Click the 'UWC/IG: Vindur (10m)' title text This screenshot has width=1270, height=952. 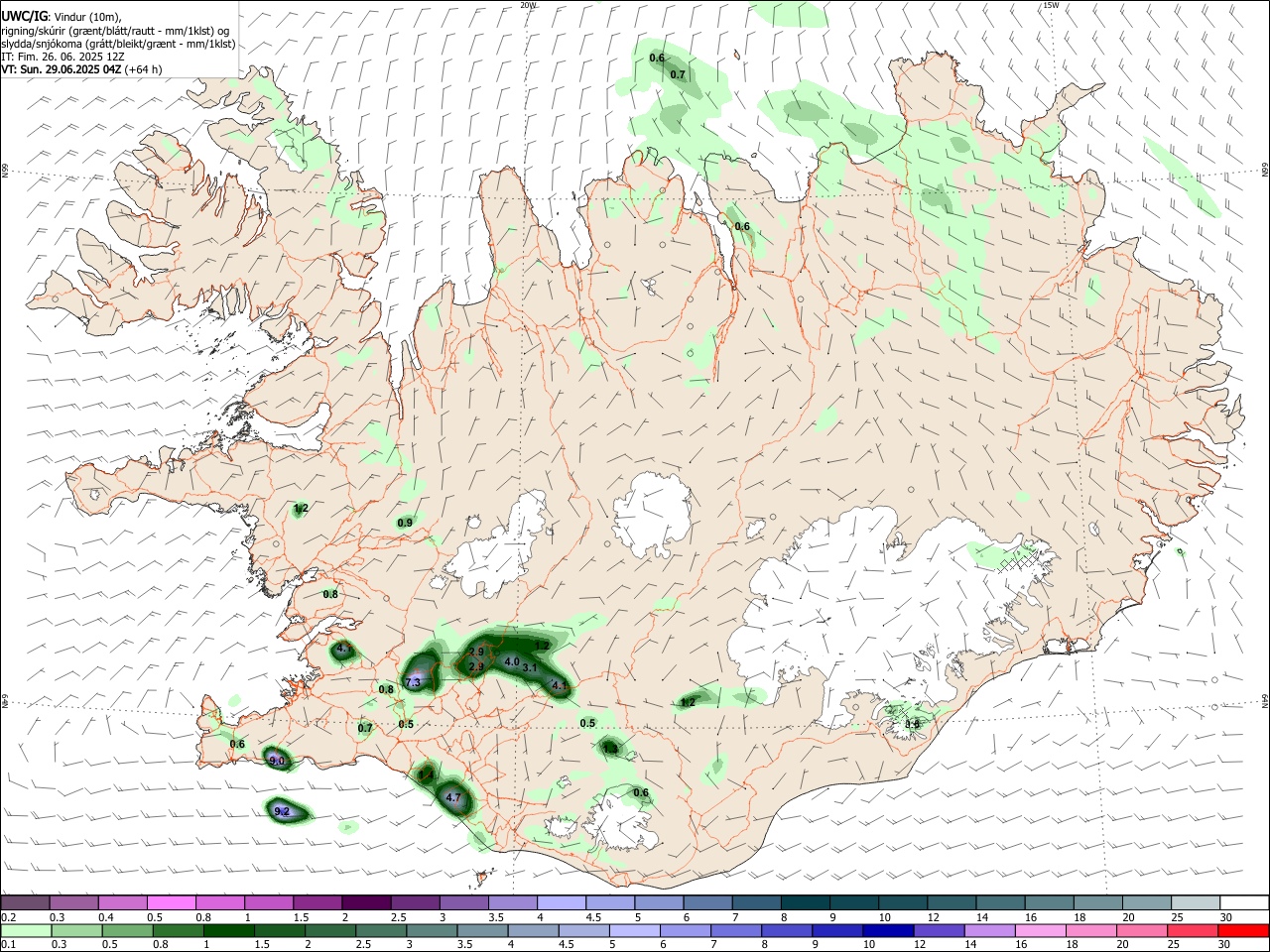(x=63, y=16)
